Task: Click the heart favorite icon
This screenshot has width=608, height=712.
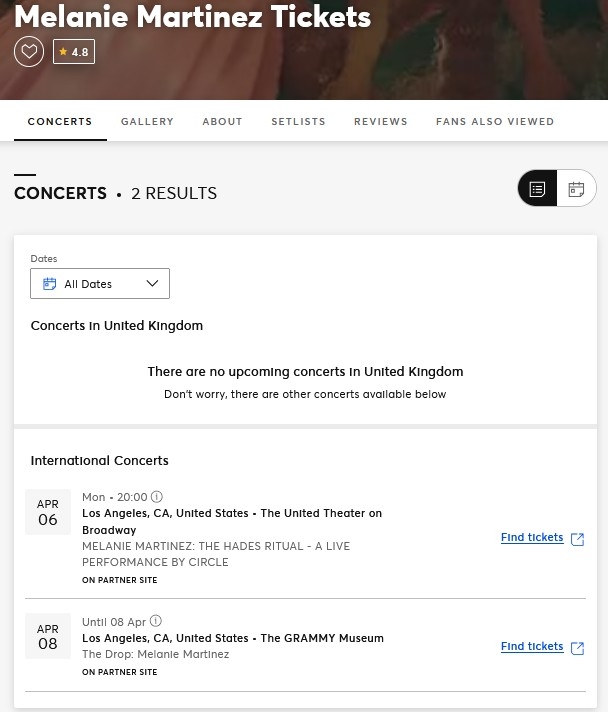Action: coord(29,52)
